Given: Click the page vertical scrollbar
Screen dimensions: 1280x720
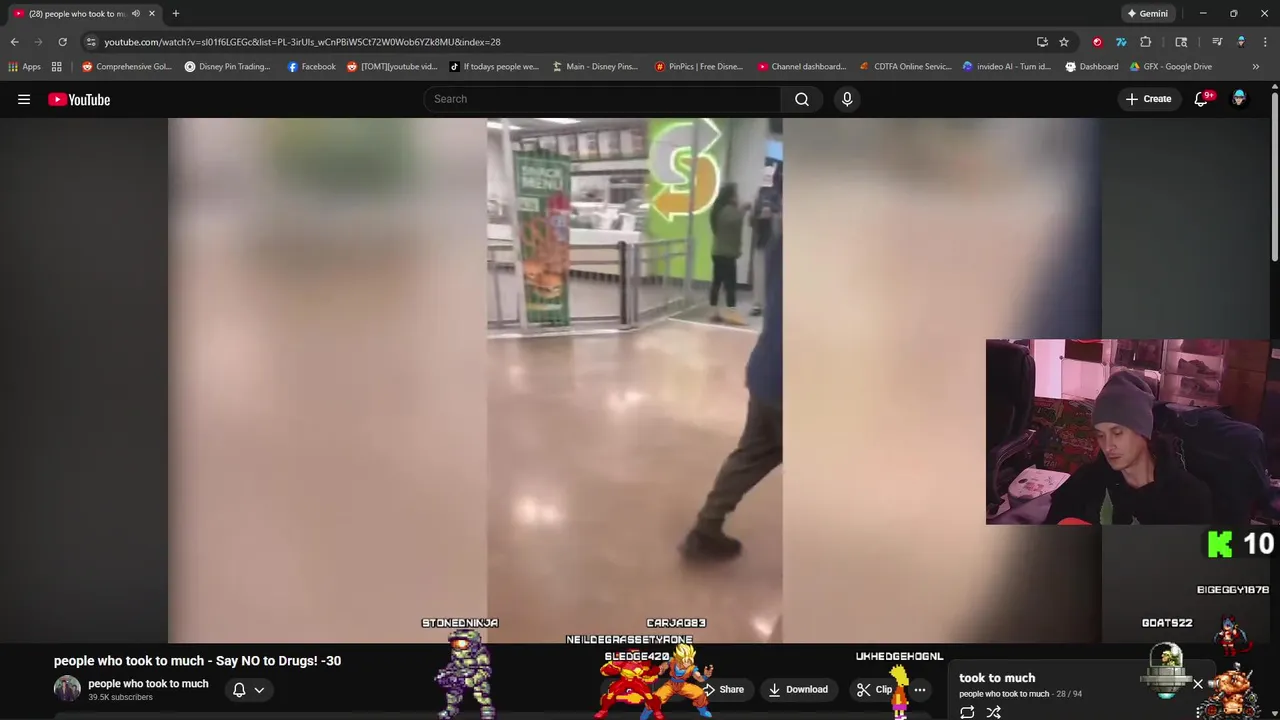Looking at the screenshot, I should click(x=1275, y=175).
